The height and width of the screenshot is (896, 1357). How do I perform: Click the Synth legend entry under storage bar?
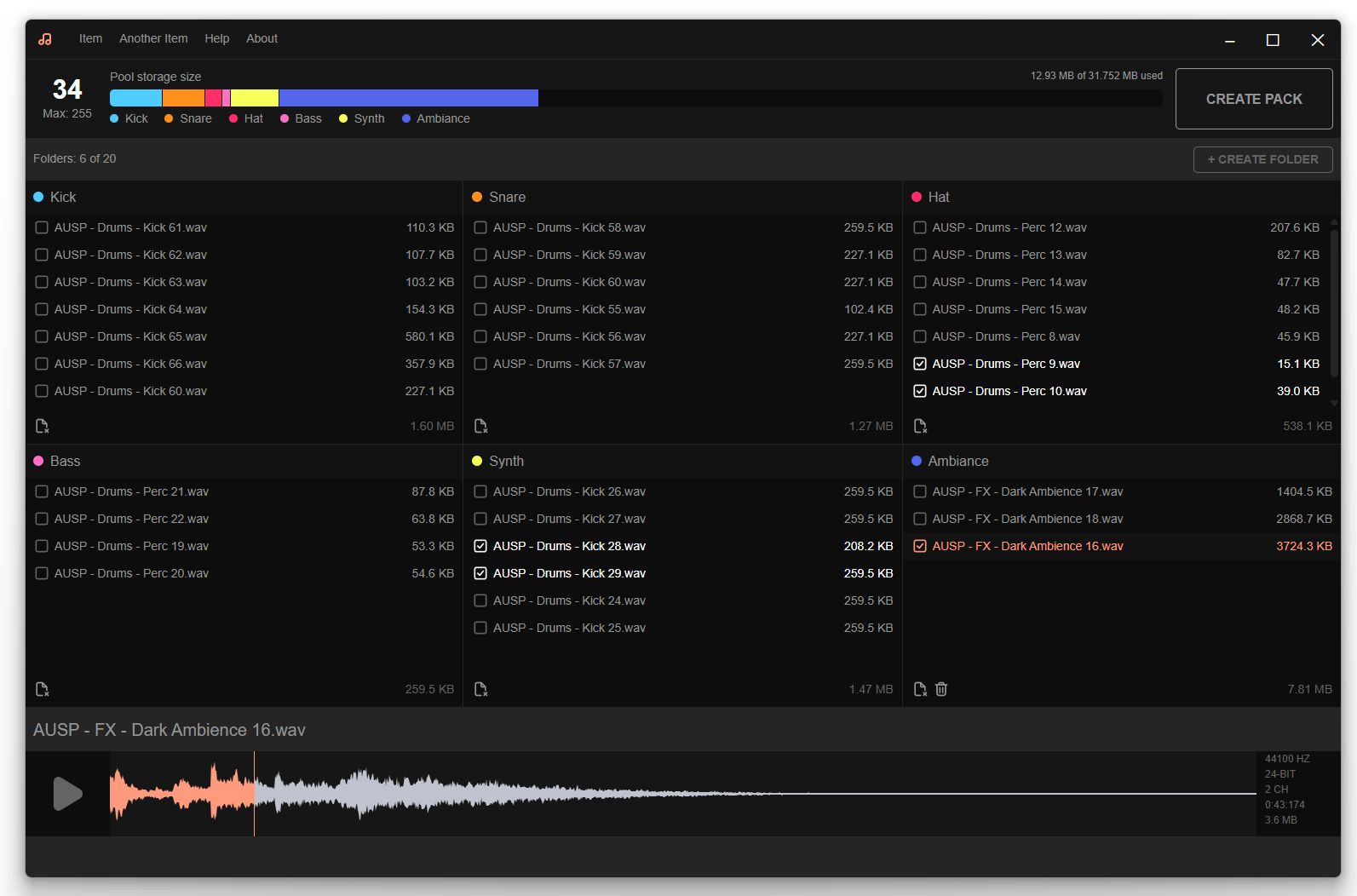click(x=362, y=118)
